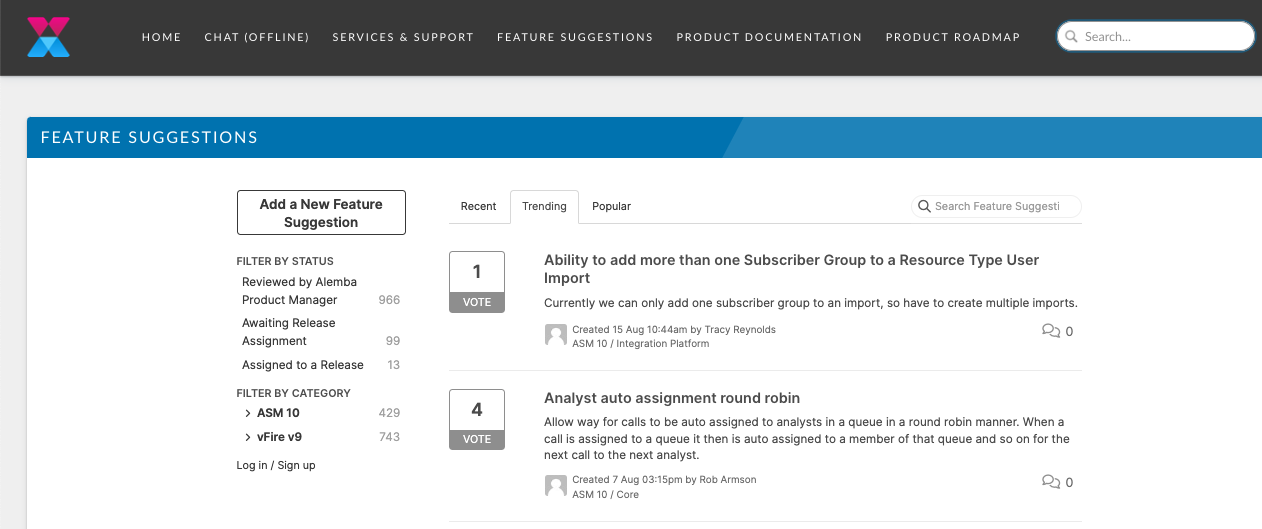Viewport: 1262px width, 529px height.
Task: Click the magnifier icon in Search Feature Suggestions
Action: (x=924, y=206)
